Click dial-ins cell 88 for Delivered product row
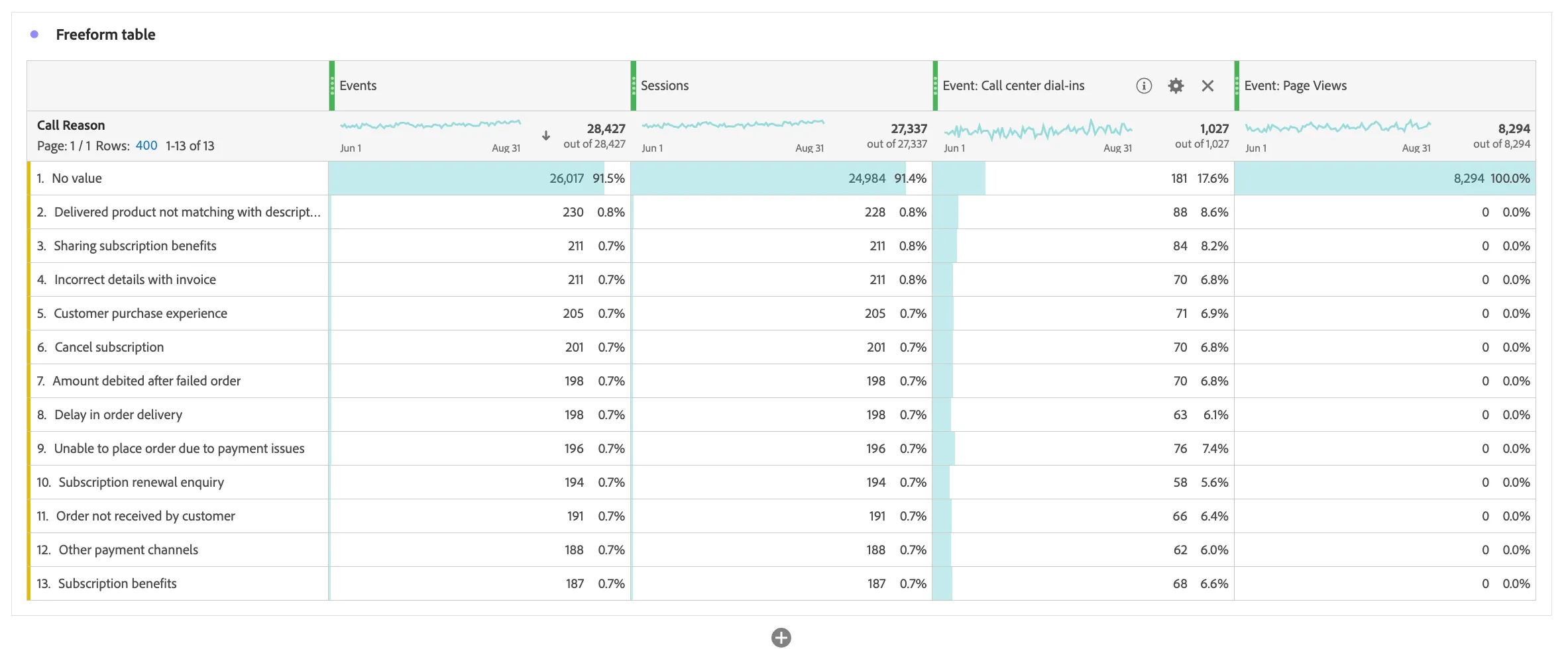This screenshot has height=649, width=1568. 1083,212
